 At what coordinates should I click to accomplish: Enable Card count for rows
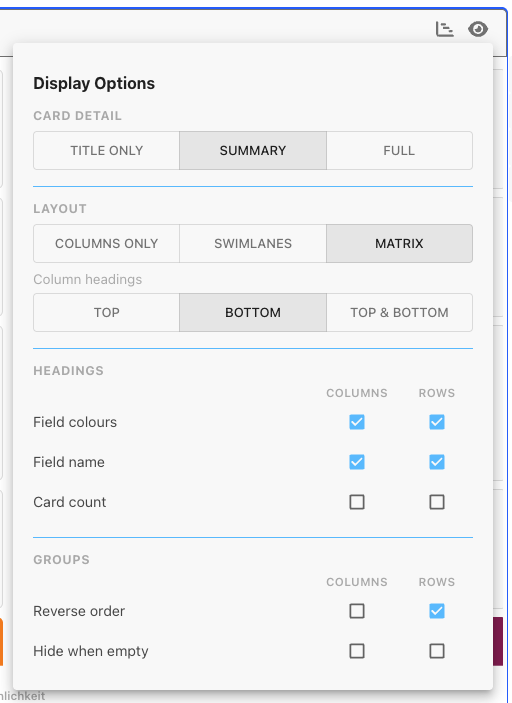(x=437, y=502)
